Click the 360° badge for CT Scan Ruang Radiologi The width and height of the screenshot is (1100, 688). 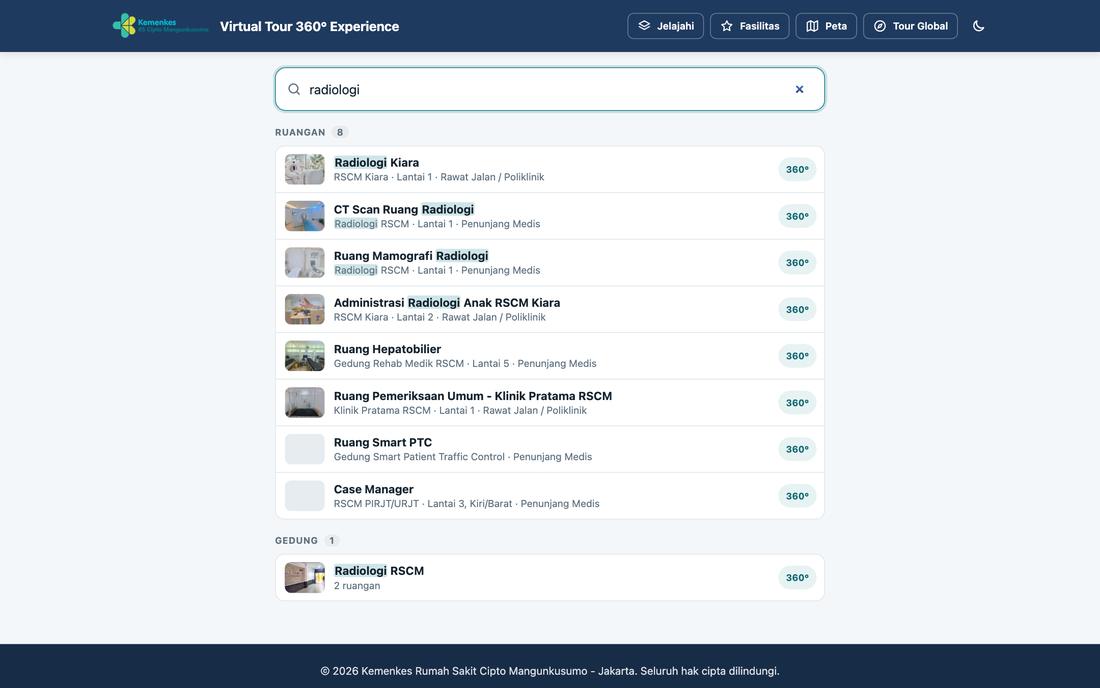(x=797, y=216)
